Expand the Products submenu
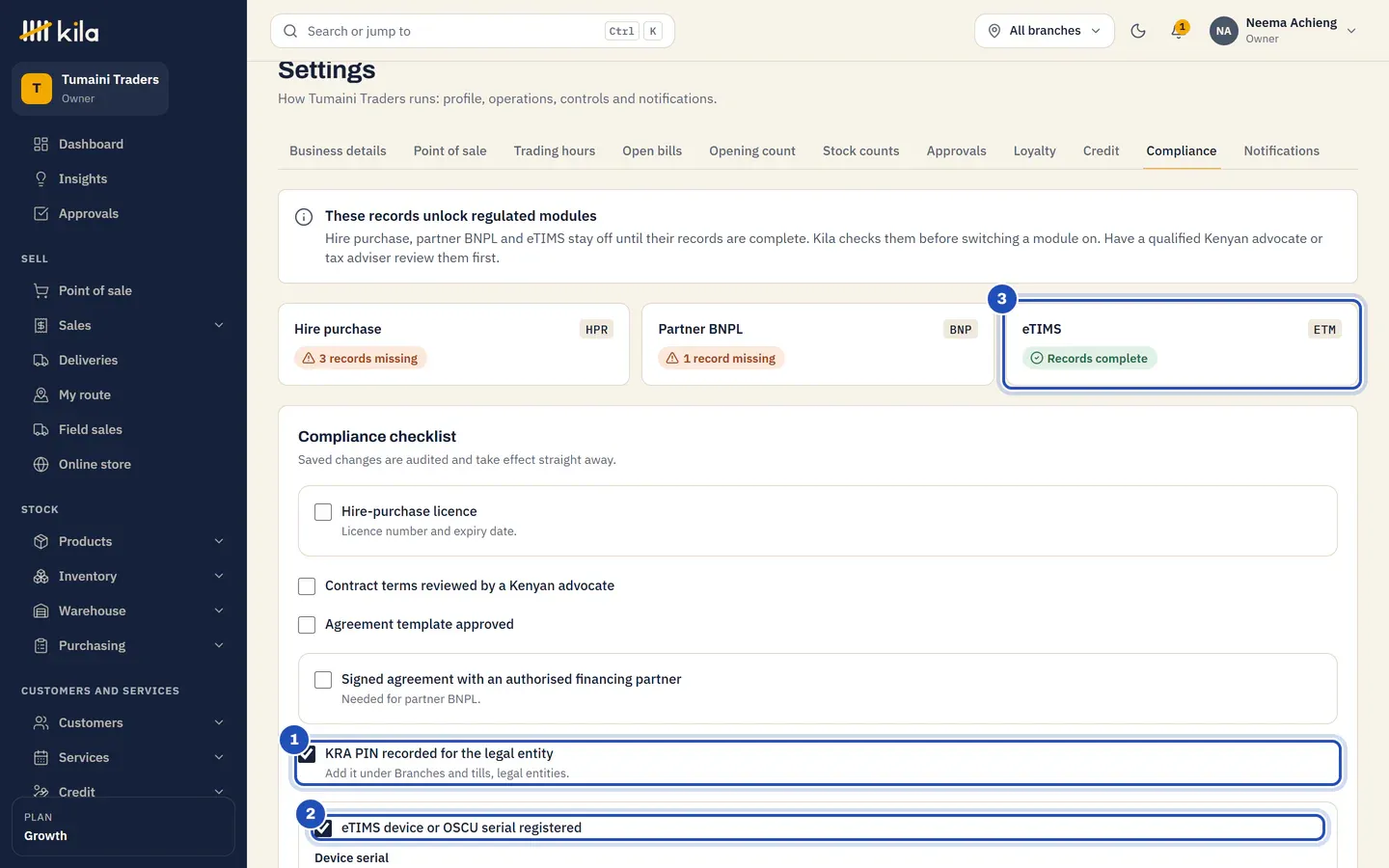Viewport: 1389px width, 868px height. tap(219, 542)
